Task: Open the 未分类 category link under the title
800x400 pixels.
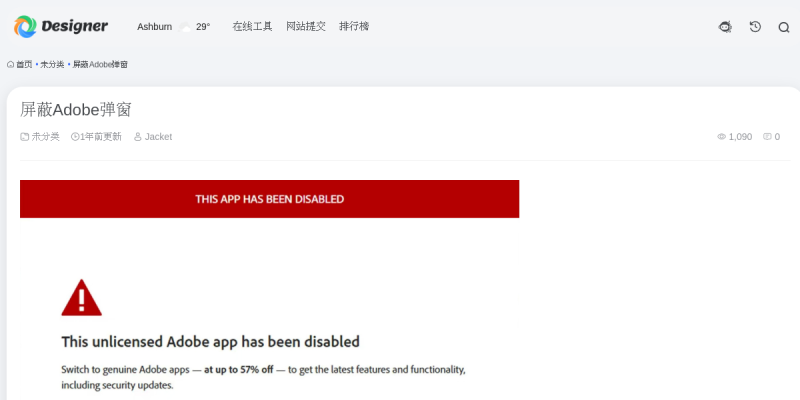Action: click(45, 137)
